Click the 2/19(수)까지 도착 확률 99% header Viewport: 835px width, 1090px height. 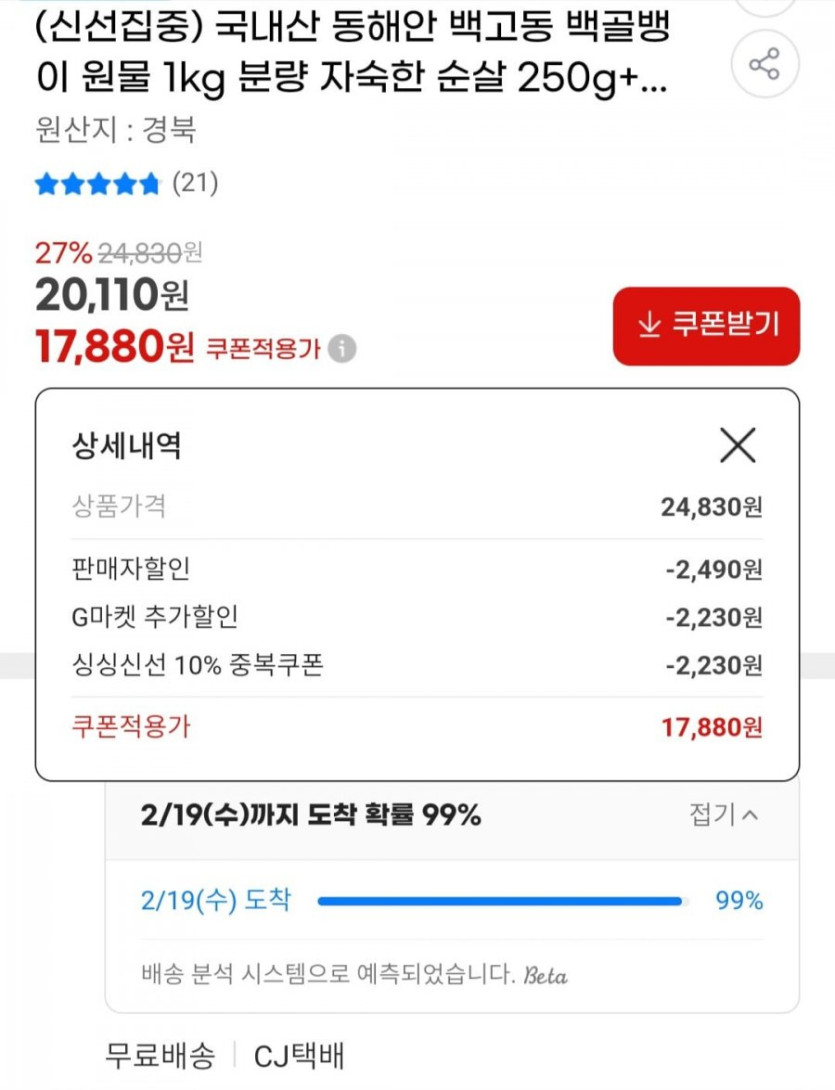tap(311, 815)
